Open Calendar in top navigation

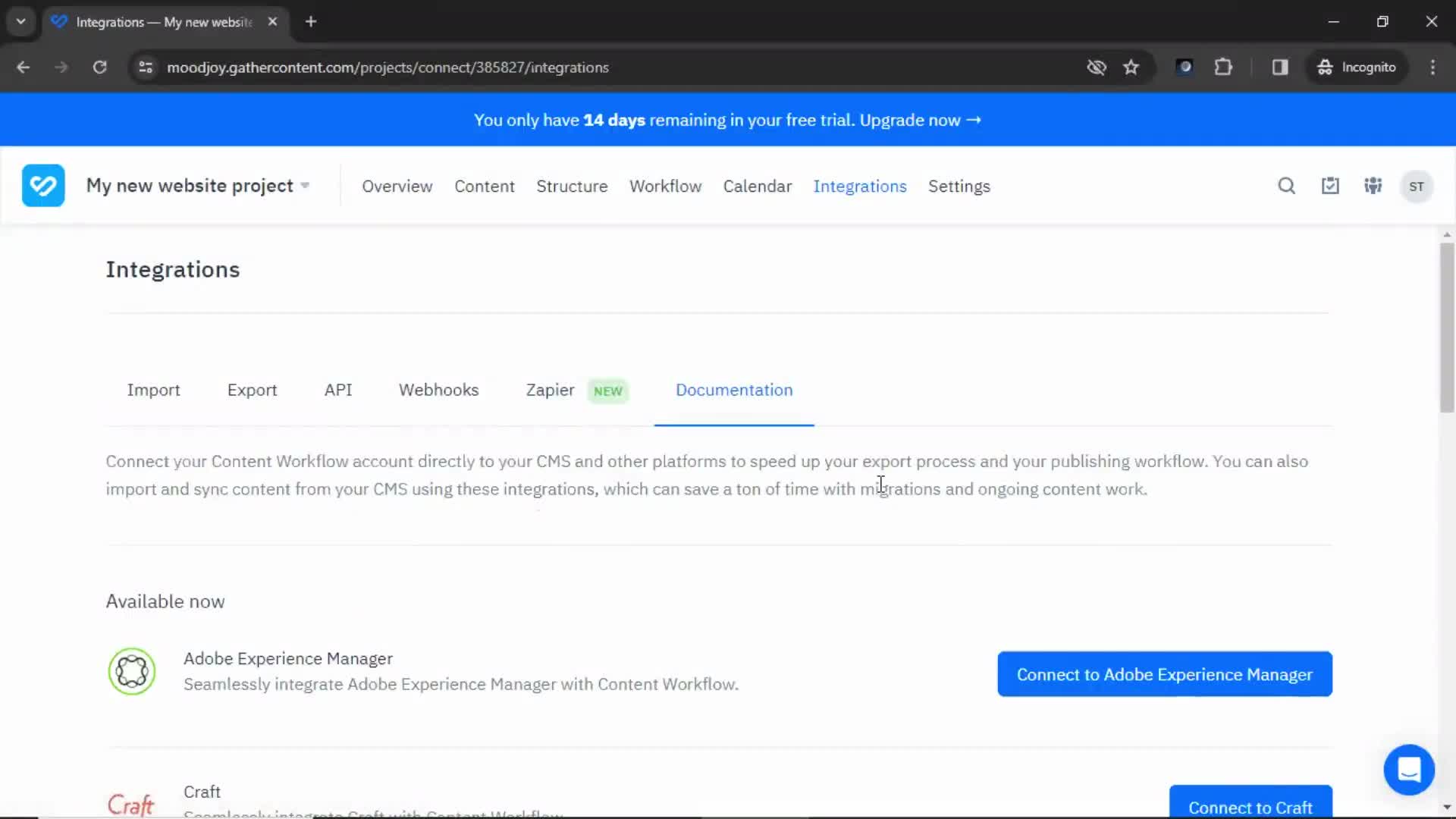pos(757,187)
